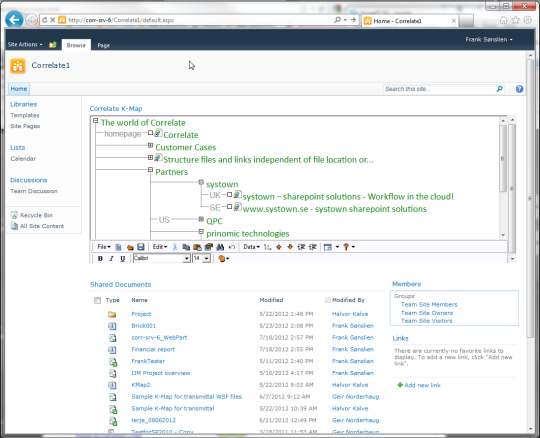Click the Navigate Up folder icon
This screenshot has height=438, width=540.
click(x=53, y=45)
